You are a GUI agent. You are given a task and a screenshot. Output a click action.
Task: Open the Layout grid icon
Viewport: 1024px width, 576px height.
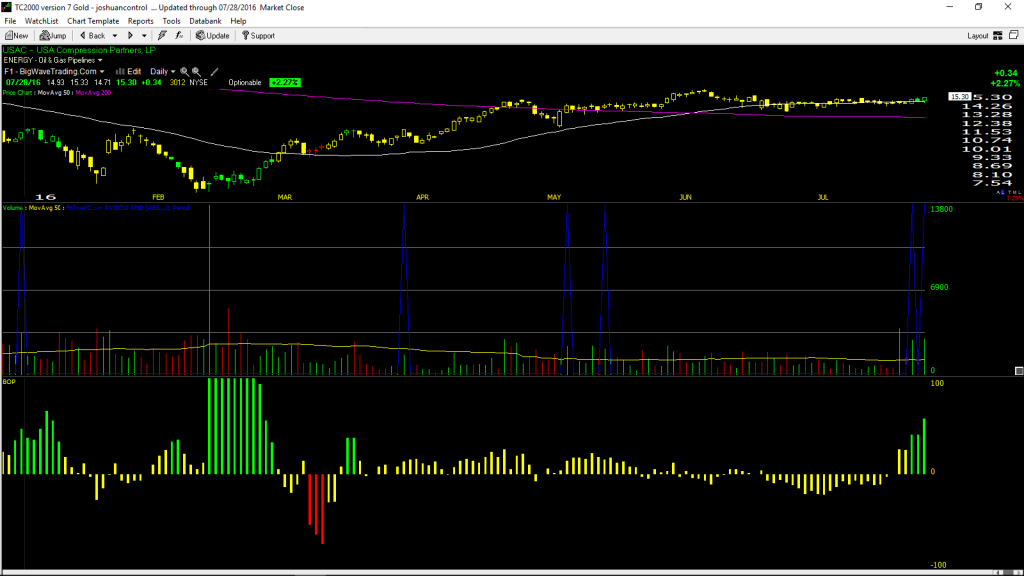[998, 36]
